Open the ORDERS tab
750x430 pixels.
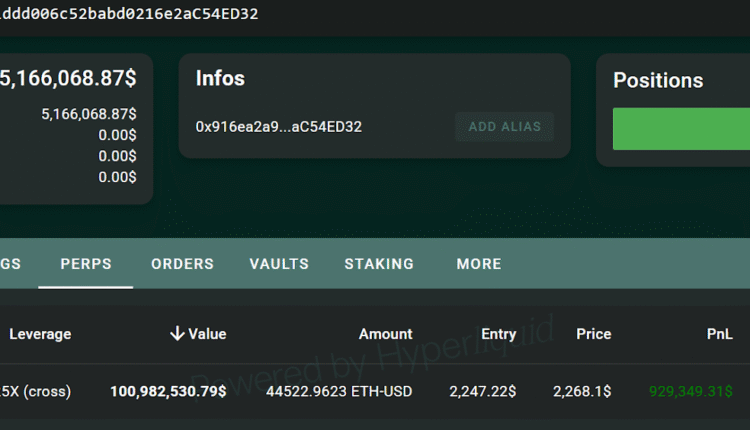click(x=182, y=264)
